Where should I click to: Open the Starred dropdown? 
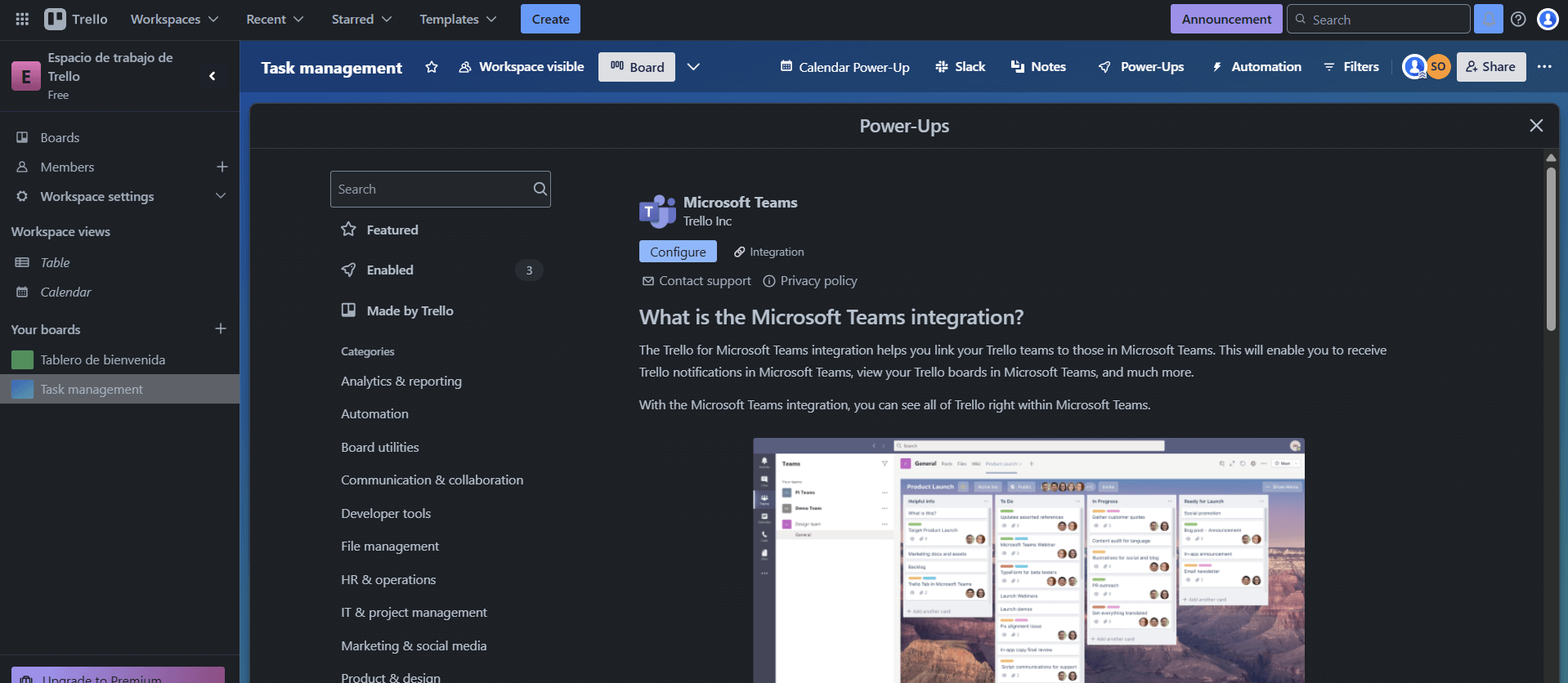tap(361, 19)
